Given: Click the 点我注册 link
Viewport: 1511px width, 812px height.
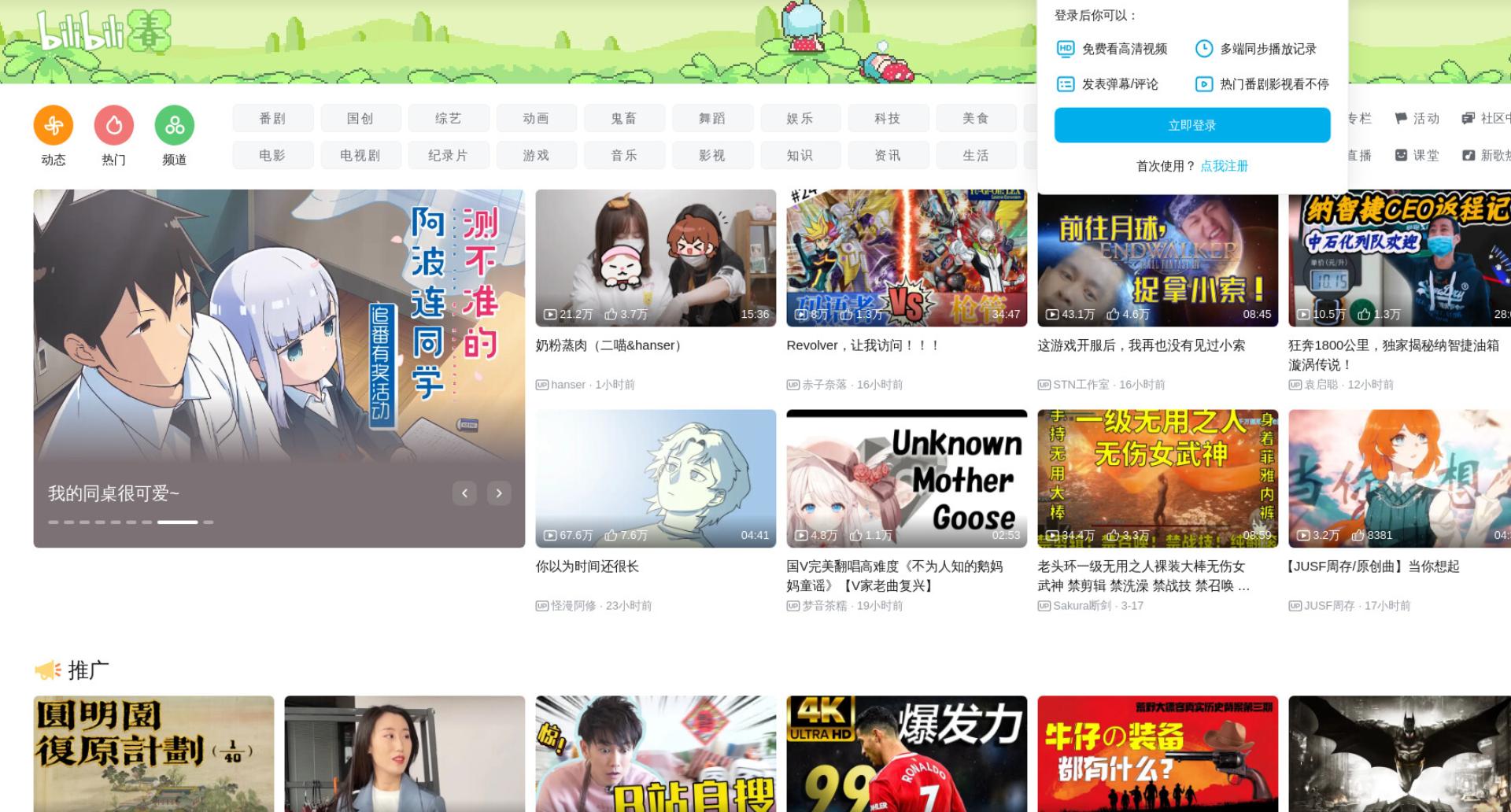Looking at the screenshot, I should coord(1225,166).
